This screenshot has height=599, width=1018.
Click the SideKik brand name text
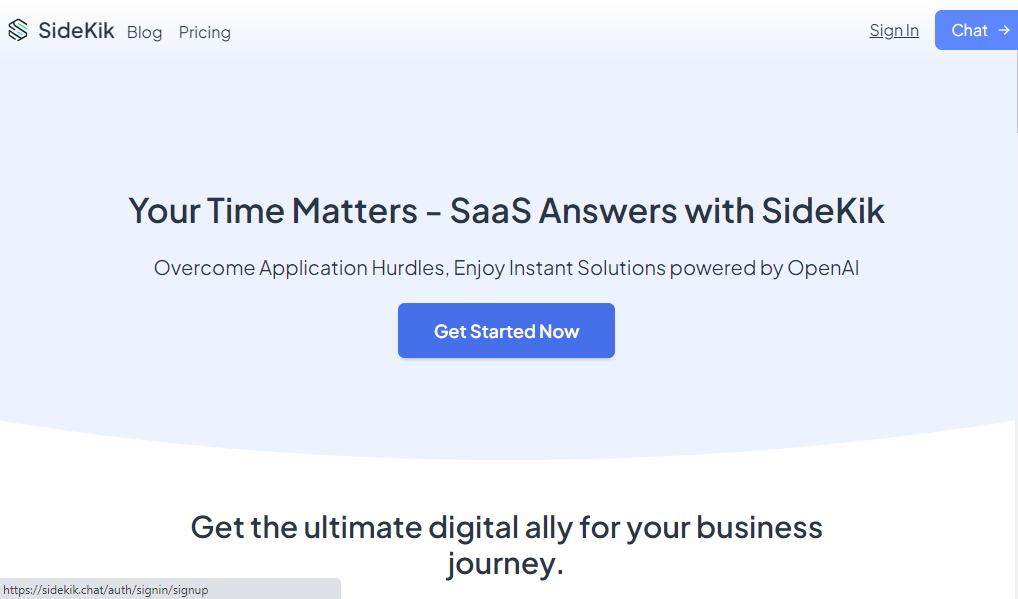click(76, 31)
